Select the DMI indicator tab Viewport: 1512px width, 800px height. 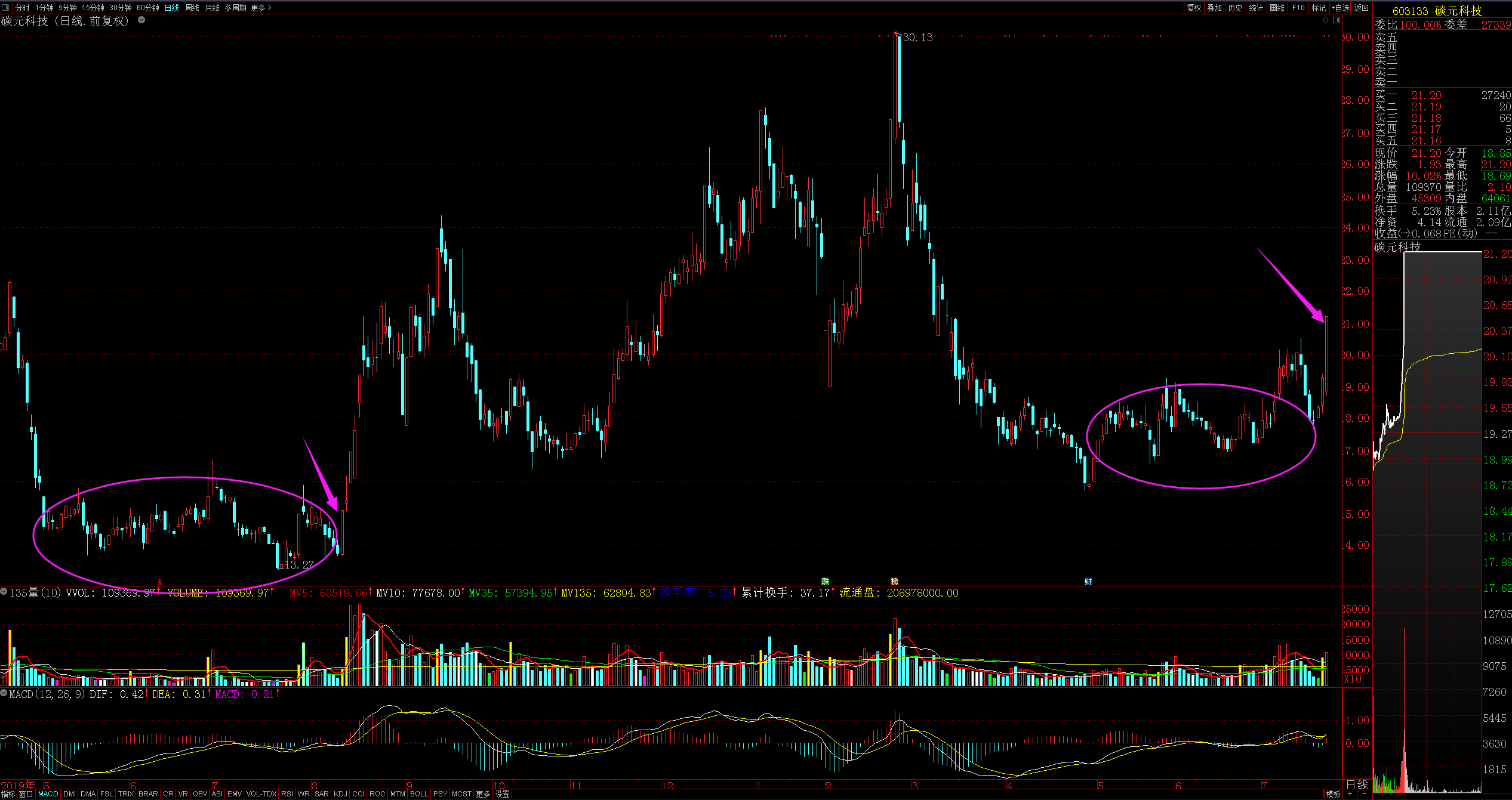click(70, 794)
